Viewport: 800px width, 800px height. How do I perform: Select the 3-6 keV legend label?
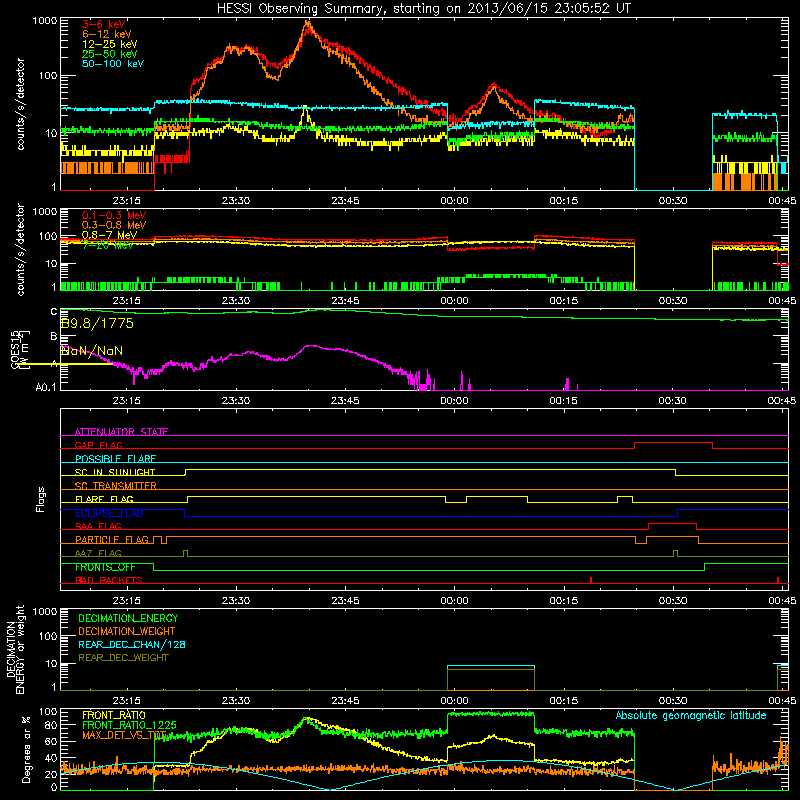[104, 24]
